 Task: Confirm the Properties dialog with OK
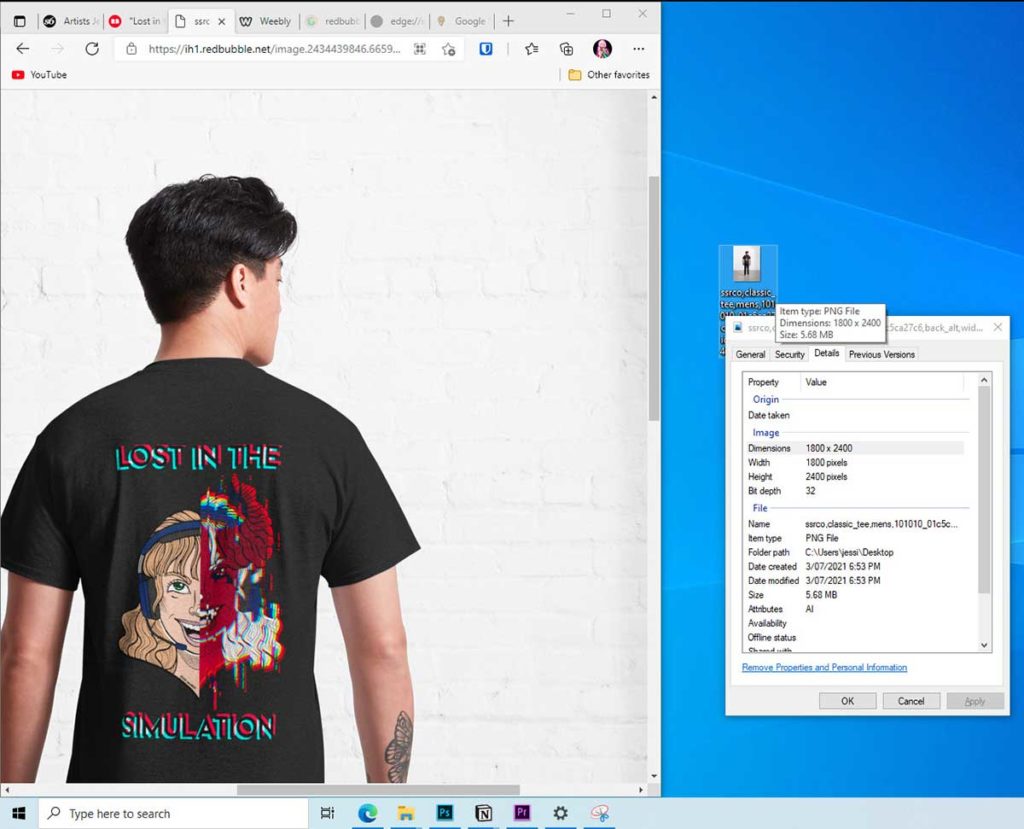848,701
